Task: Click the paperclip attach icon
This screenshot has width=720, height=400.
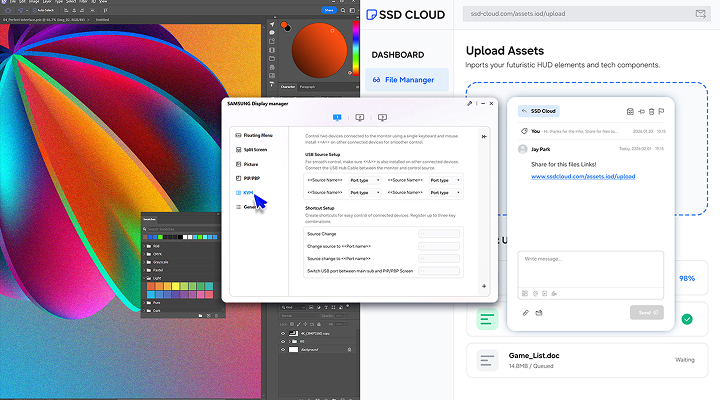Action: [x=525, y=313]
